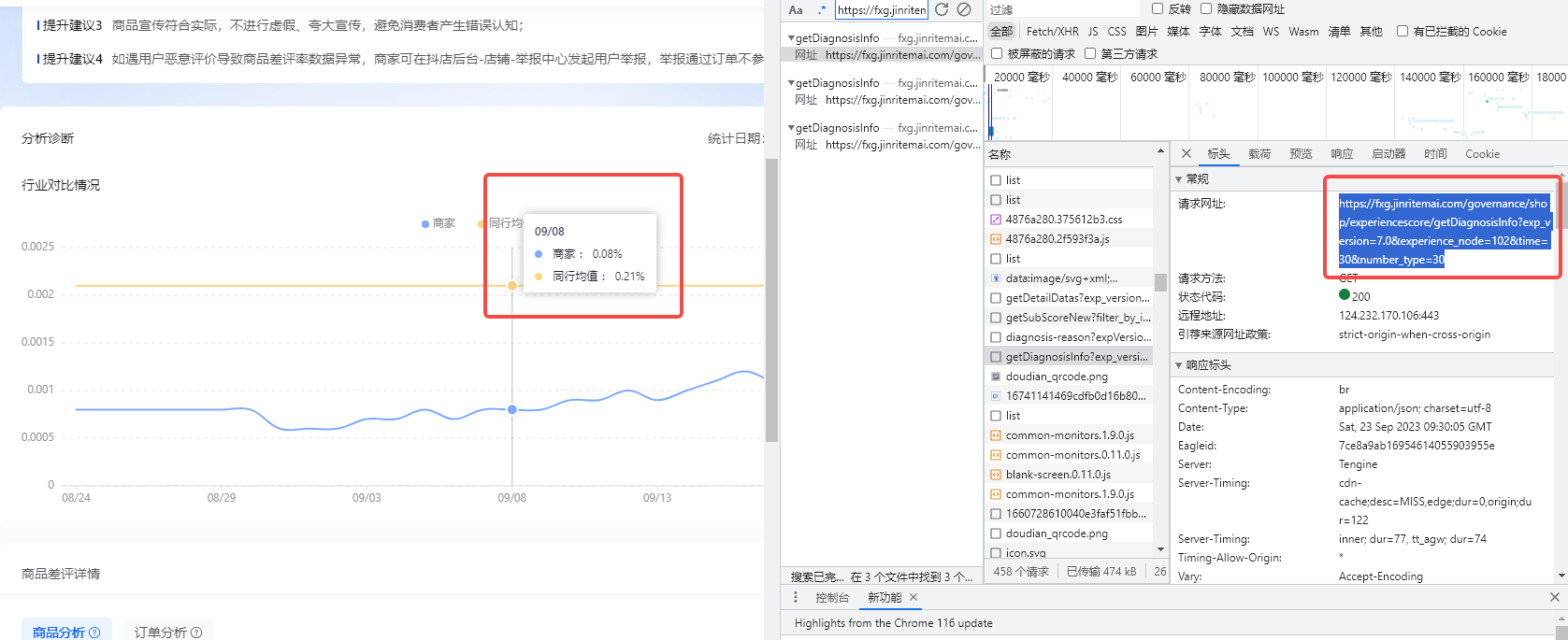Collapse first getDiagnosisInfo search result
The width and height of the screenshot is (1568, 640).
(x=791, y=38)
